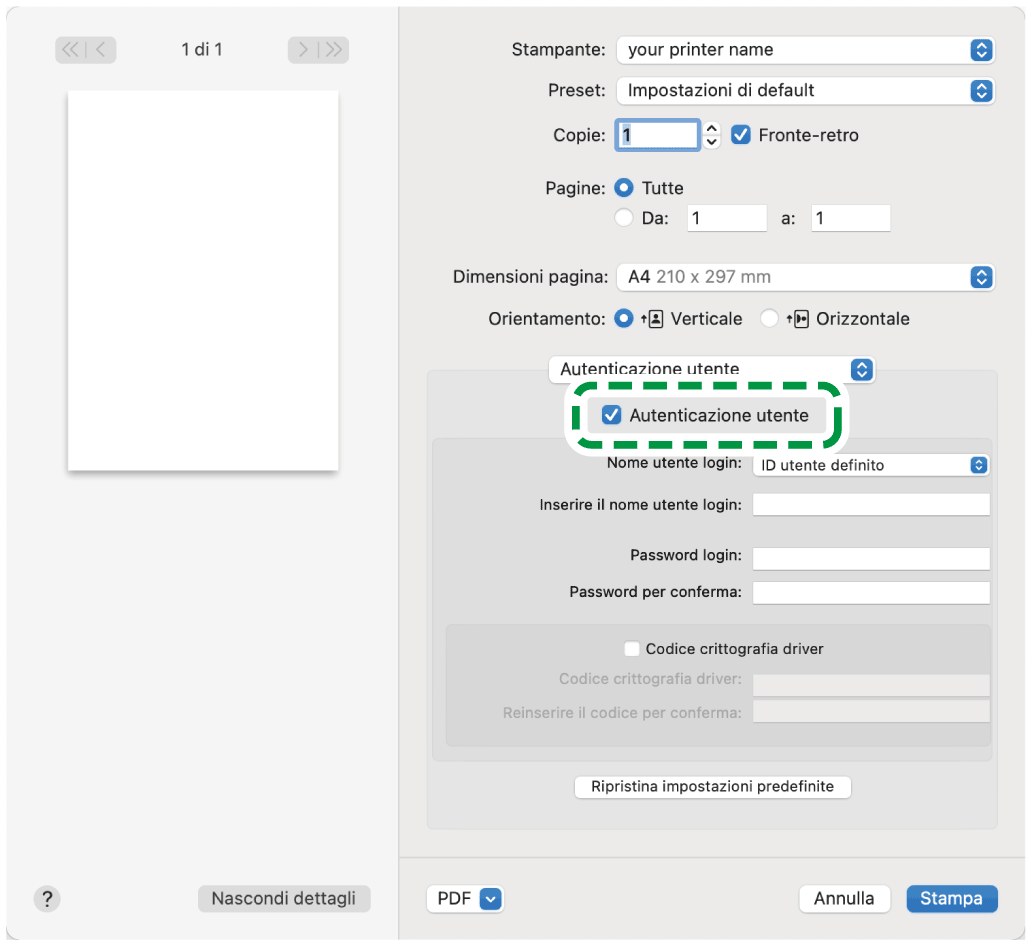1028x943 pixels.
Task: Click the Password login input field
Action: [871, 558]
